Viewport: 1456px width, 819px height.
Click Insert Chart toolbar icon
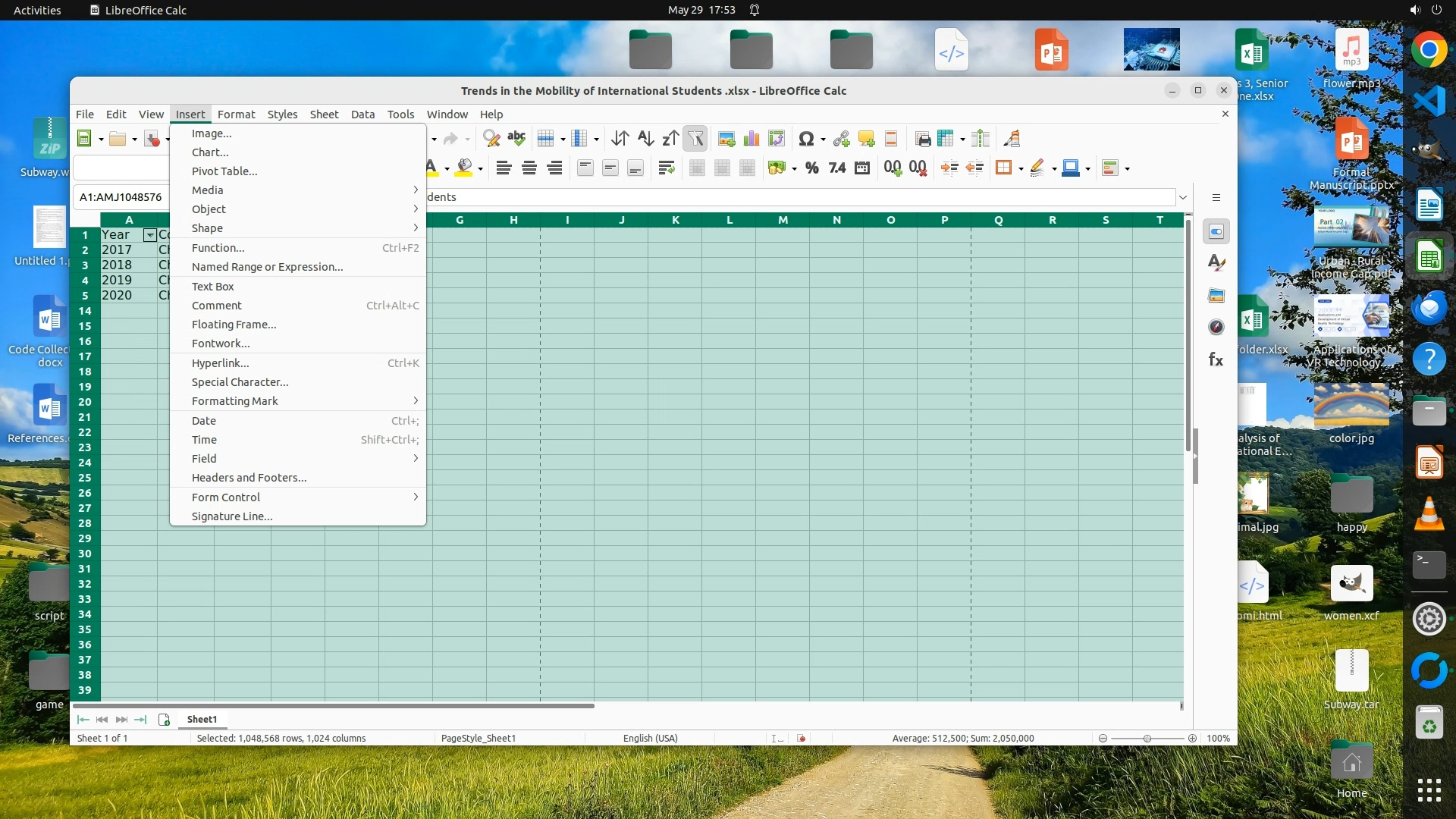[752, 139]
